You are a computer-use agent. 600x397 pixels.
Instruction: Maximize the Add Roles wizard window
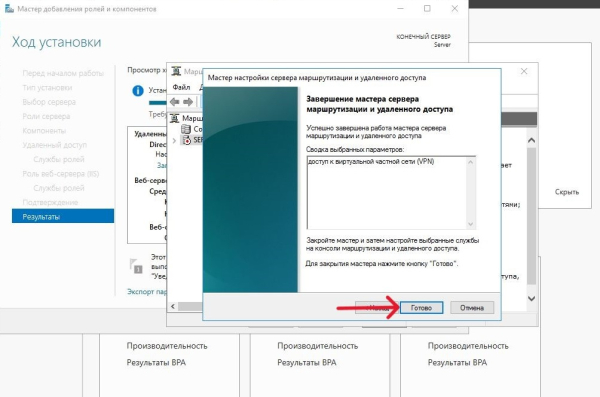(427, 8)
